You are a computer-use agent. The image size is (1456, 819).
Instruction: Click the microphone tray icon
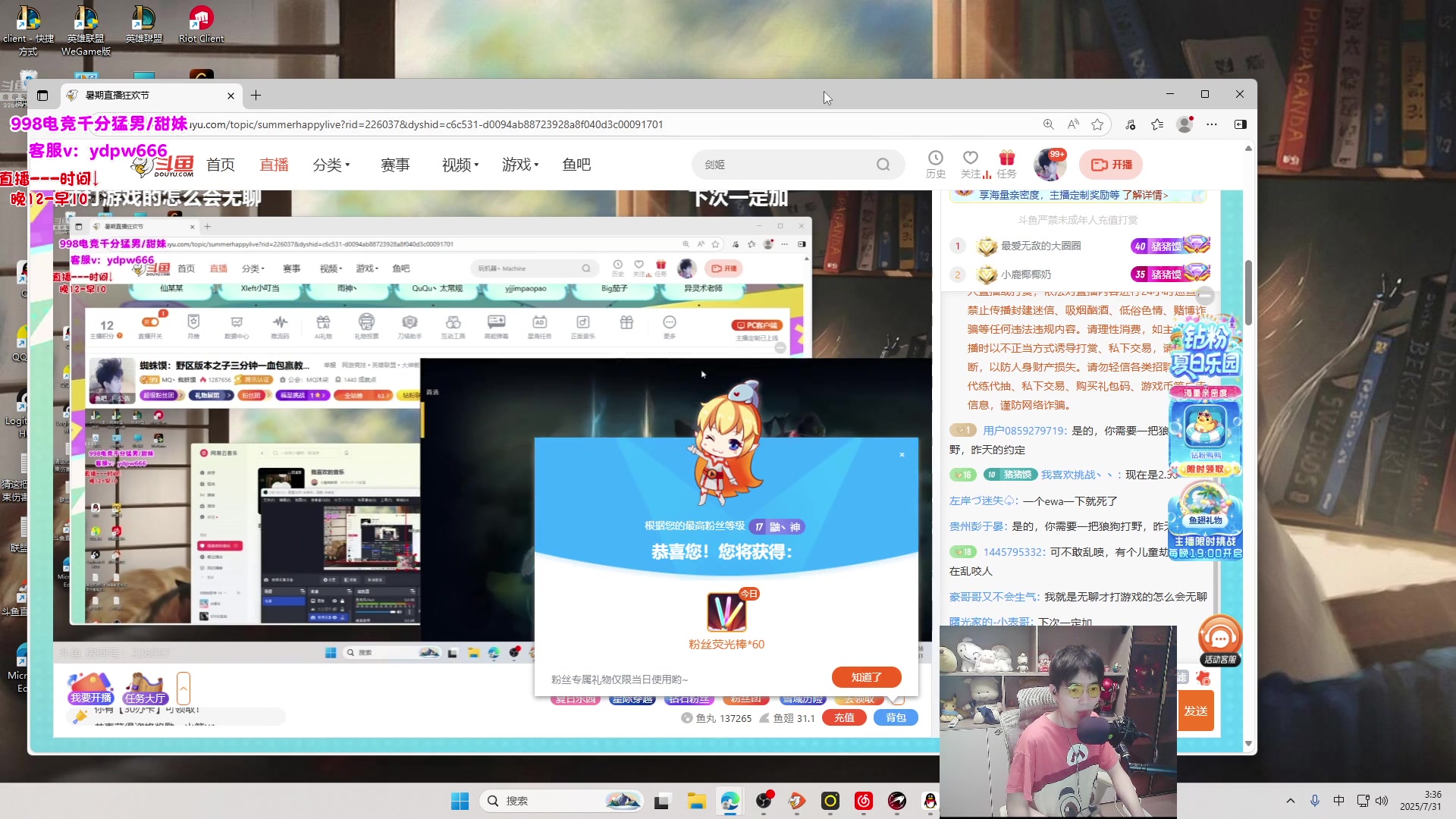1315,801
